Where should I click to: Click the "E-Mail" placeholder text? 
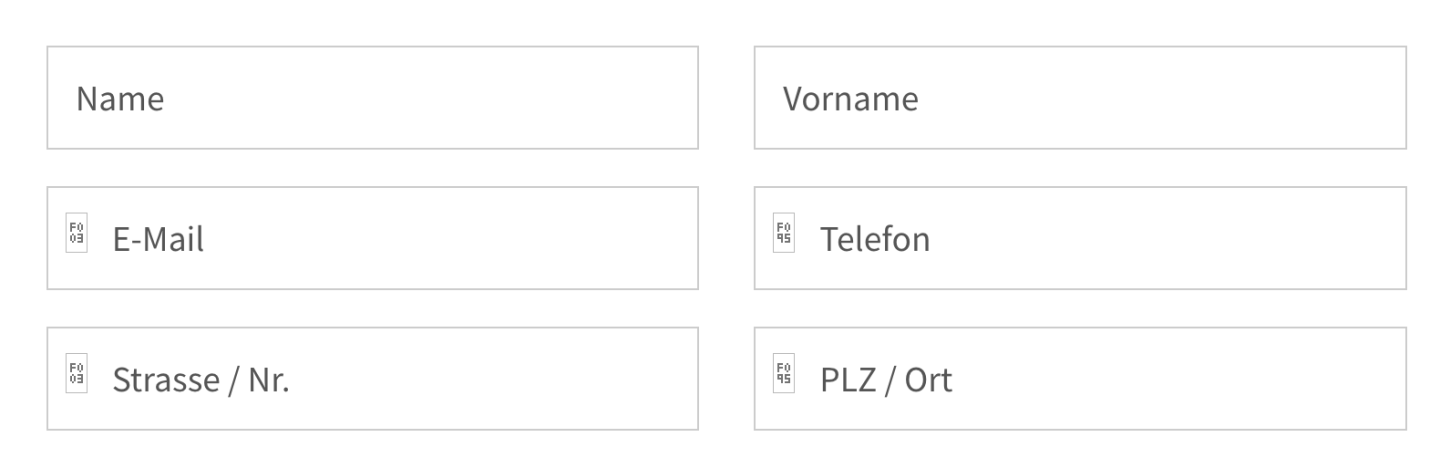[x=158, y=240]
